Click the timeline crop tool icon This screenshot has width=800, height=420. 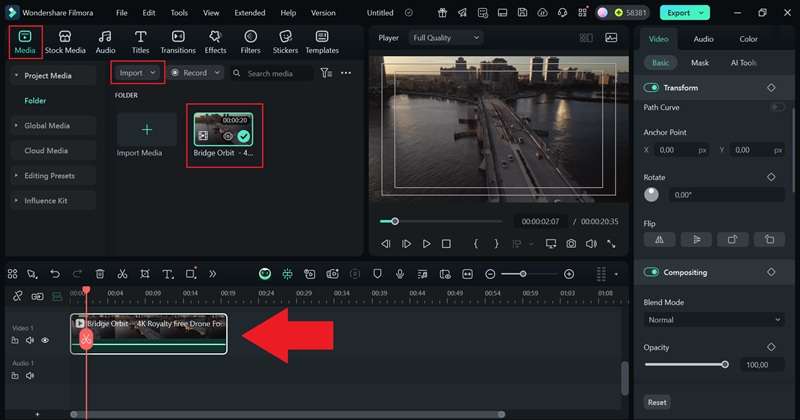(145, 274)
